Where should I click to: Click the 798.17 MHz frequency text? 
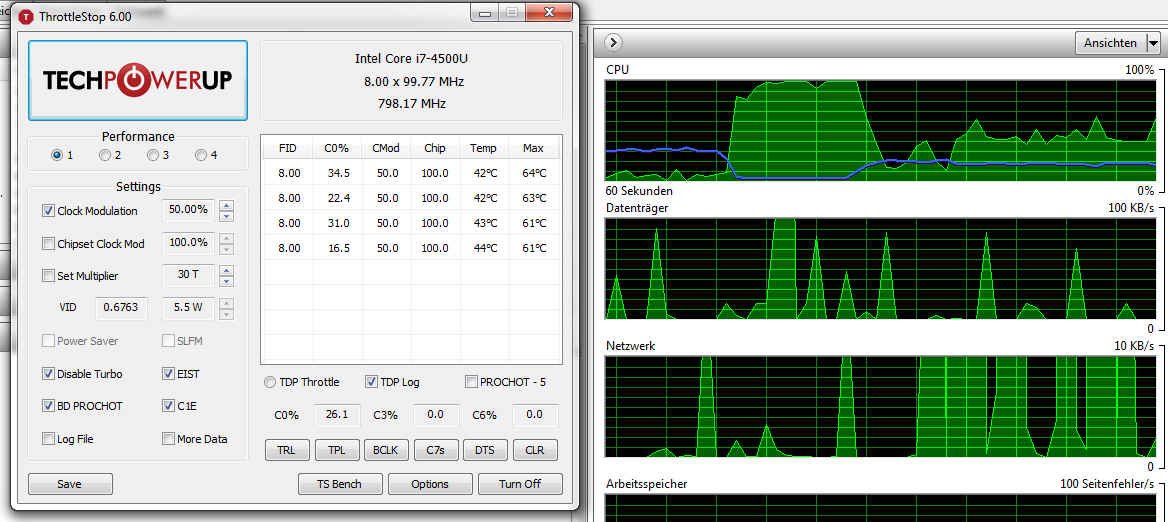pyautogui.click(x=411, y=104)
